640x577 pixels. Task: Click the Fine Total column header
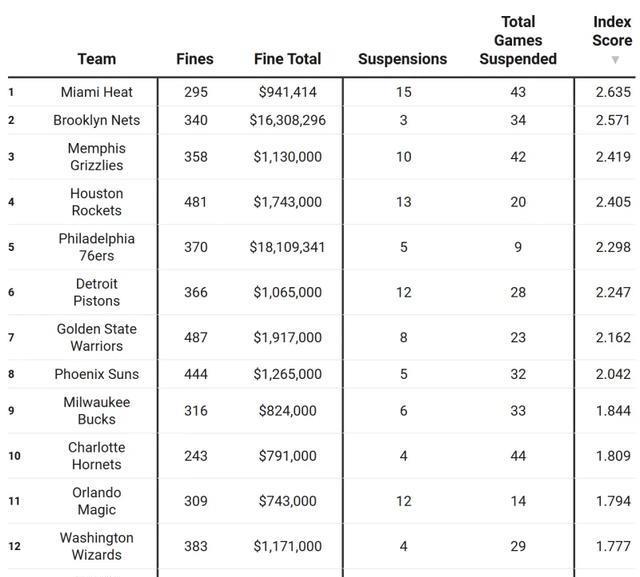tap(288, 59)
